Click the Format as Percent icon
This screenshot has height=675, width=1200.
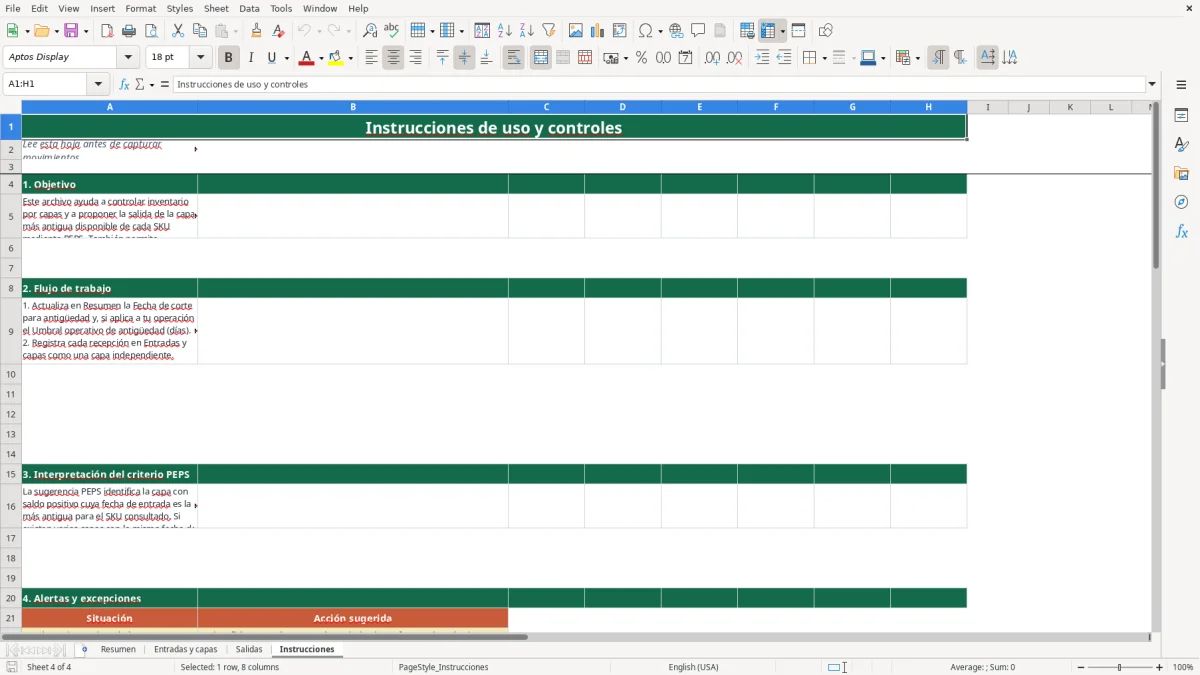pos(642,58)
